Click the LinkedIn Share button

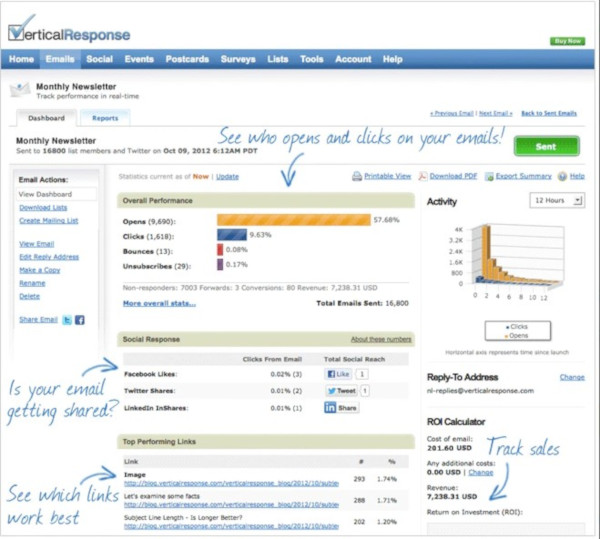[x=342, y=408]
